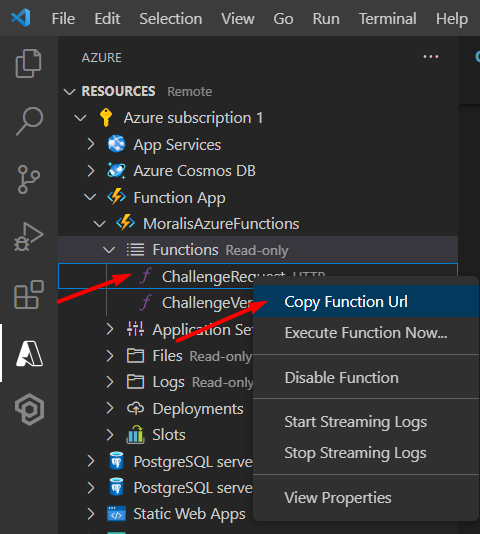The height and width of the screenshot is (534, 480).
Task: Select the Azure icon in activity bar
Action: 29,354
